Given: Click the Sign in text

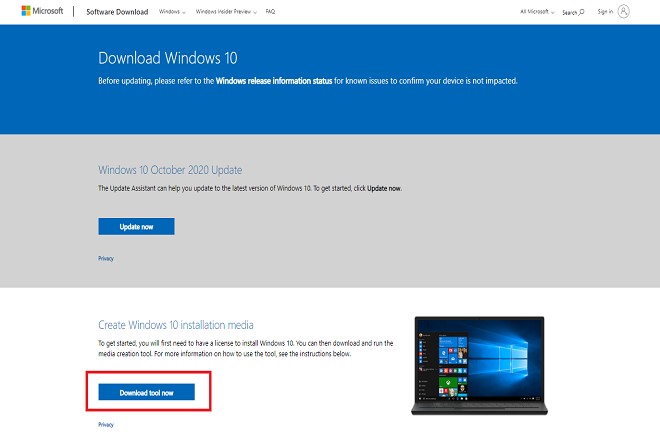Looking at the screenshot, I should [x=605, y=12].
